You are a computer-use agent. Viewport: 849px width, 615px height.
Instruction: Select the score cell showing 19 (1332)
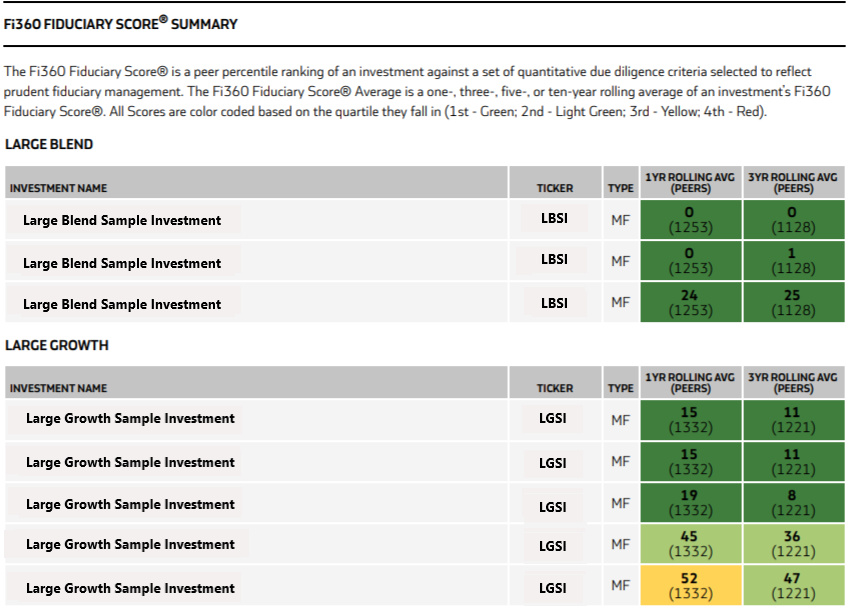tap(690, 502)
